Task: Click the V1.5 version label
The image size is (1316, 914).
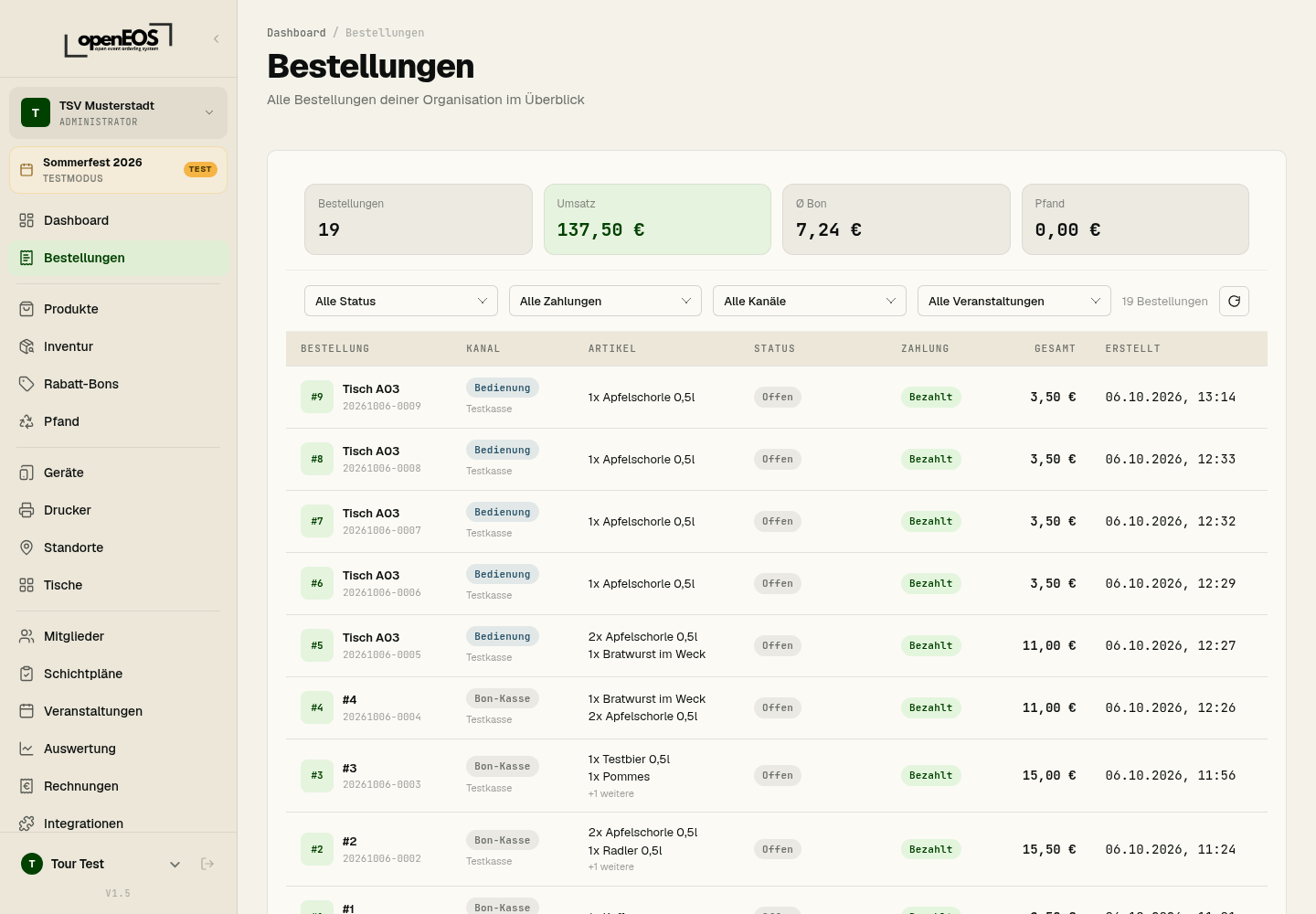Action: [x=118, y=893]
